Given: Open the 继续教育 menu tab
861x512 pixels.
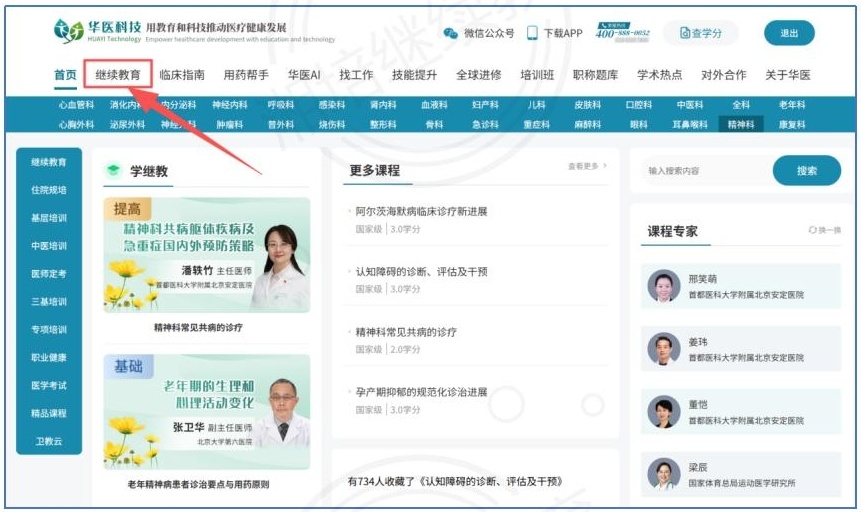Looking at the screenshot, I should [x=118, y=75].
